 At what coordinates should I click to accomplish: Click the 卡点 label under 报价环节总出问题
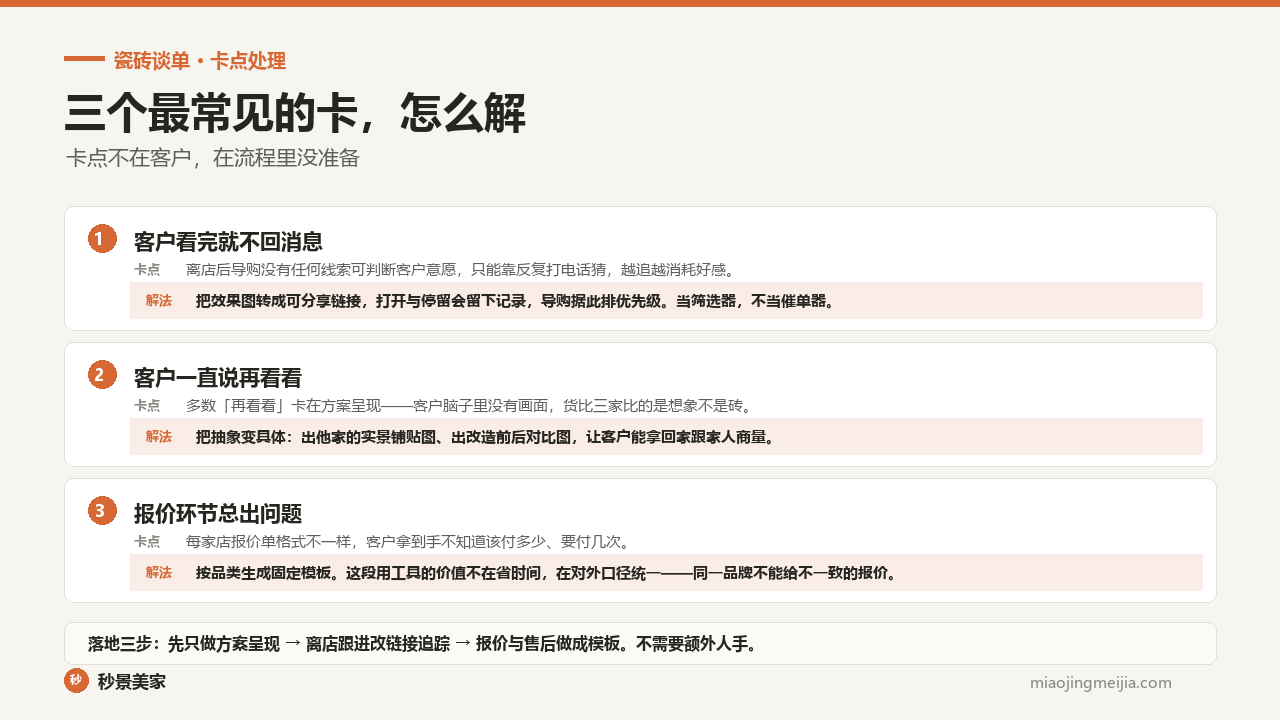(x=147, y=542)
